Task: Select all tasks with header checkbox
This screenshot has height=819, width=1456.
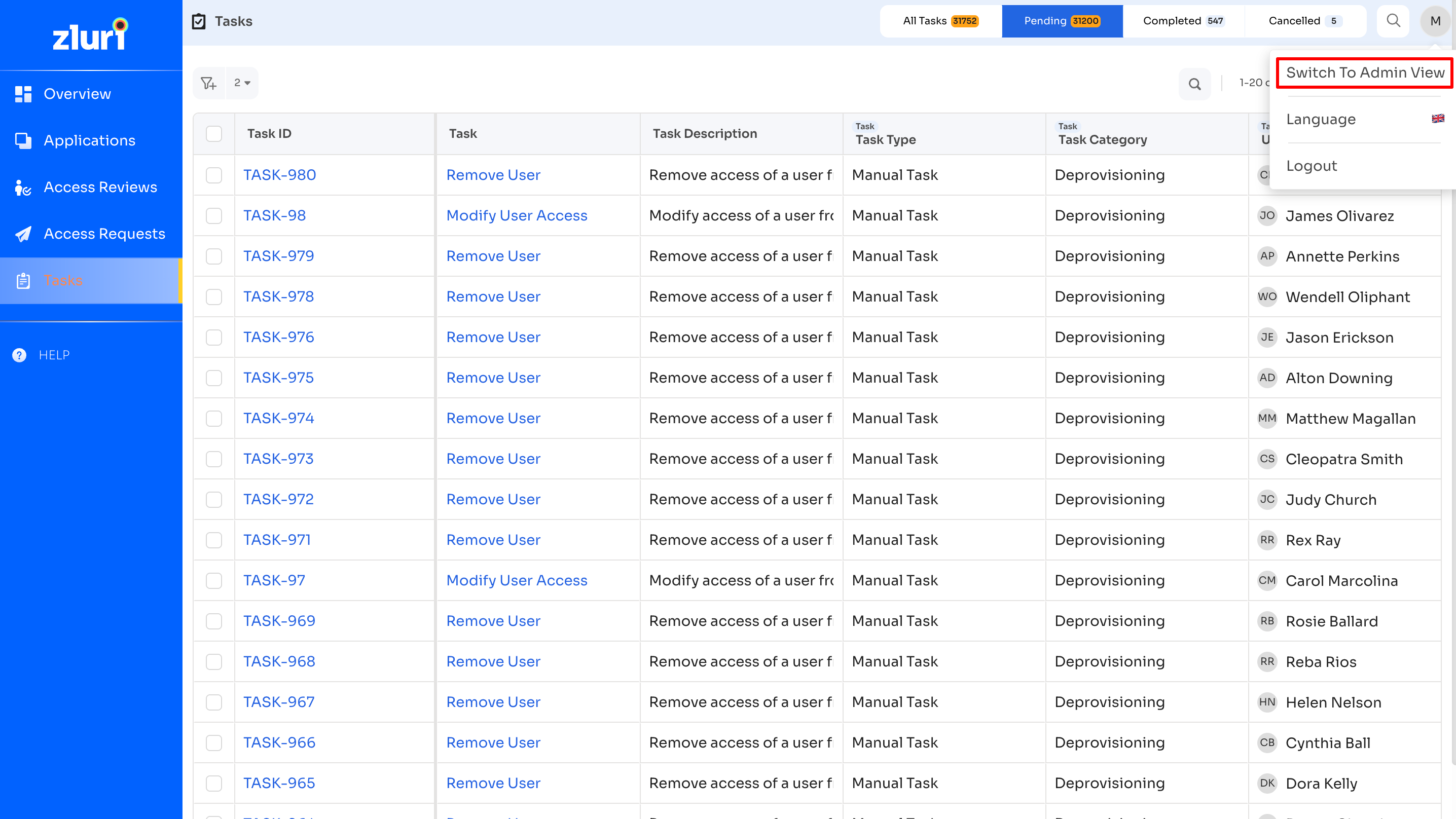Action: tap(213, 134)
